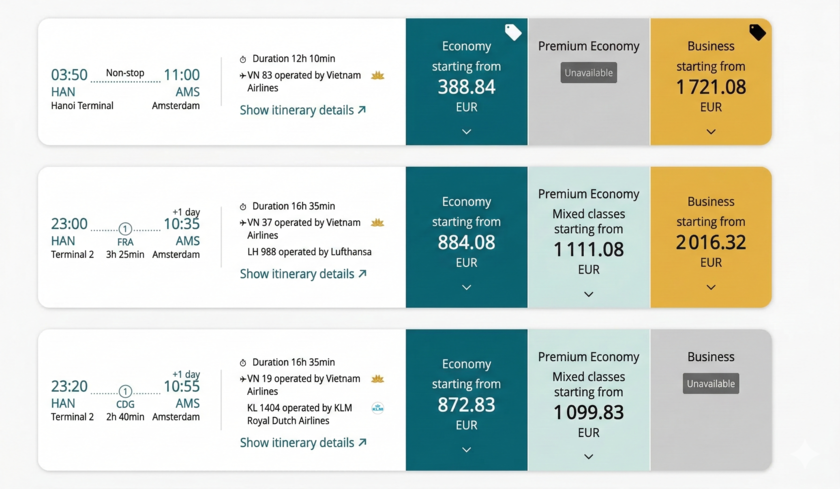Image resolution: width=840 pixels, height=489 pixels.
Task: Expand the 872.83 EUR Economy fare chevron
Action: click(x=466, y=450)
